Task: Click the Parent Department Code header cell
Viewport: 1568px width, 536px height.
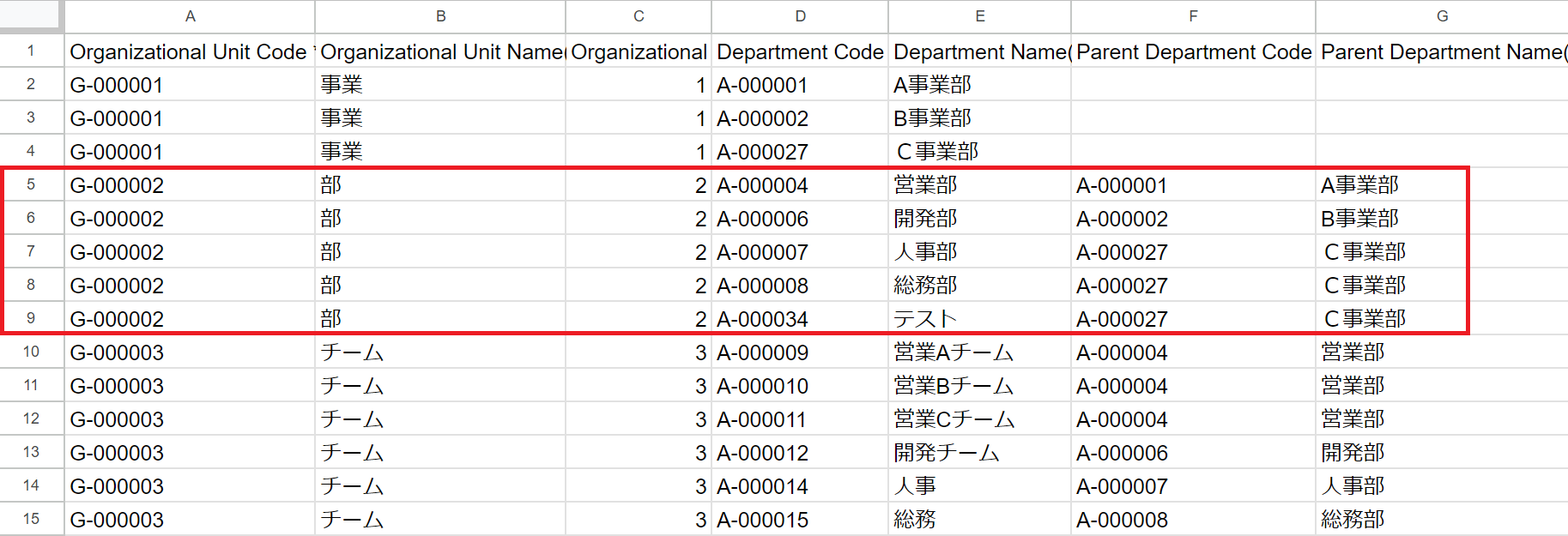Action: [1193, 52]
